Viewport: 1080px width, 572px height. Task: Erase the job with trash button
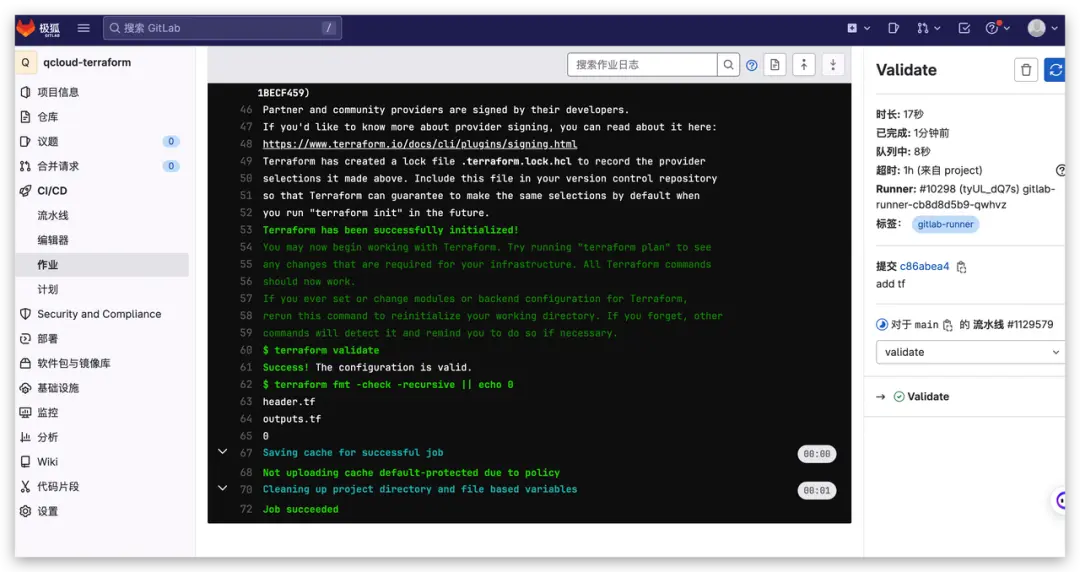[1026, 70]
